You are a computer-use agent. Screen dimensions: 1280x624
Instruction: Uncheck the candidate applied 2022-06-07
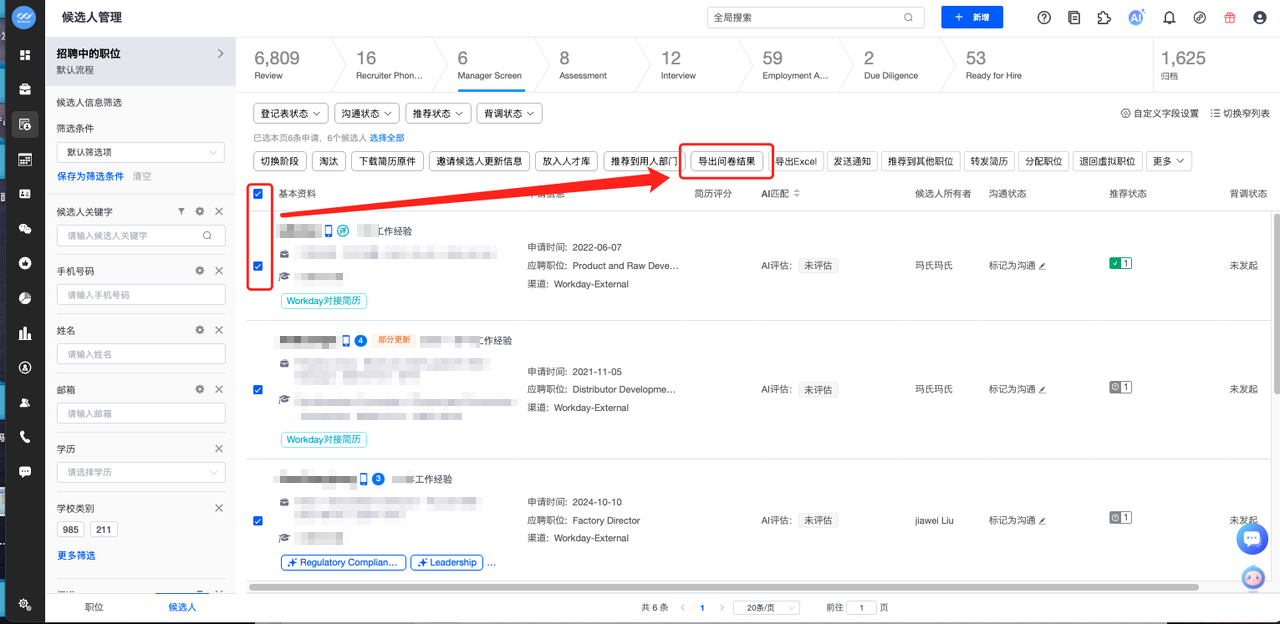(258, 266)
